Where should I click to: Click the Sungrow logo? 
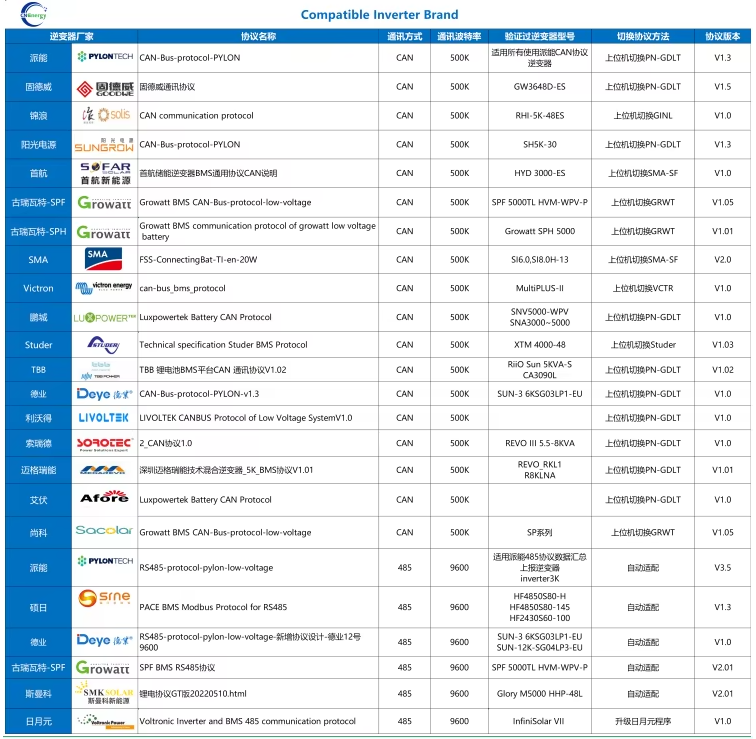(104, 144)
